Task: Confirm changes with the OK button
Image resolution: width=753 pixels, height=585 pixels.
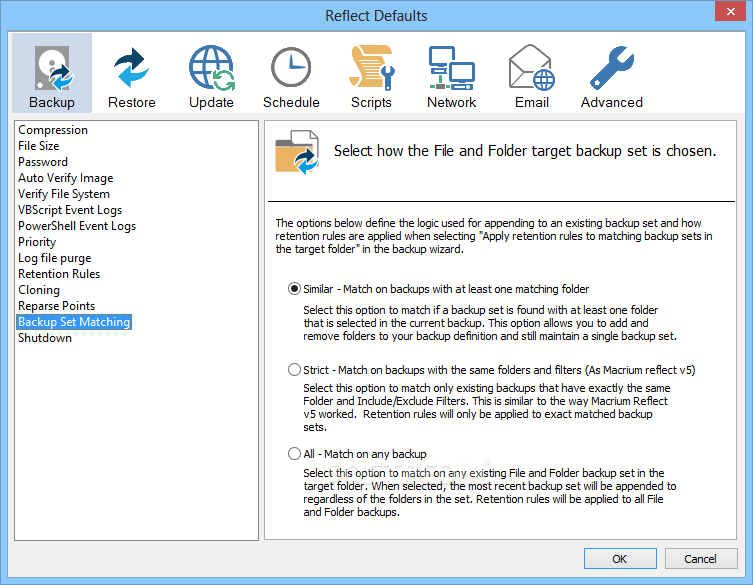Action: 620,559
